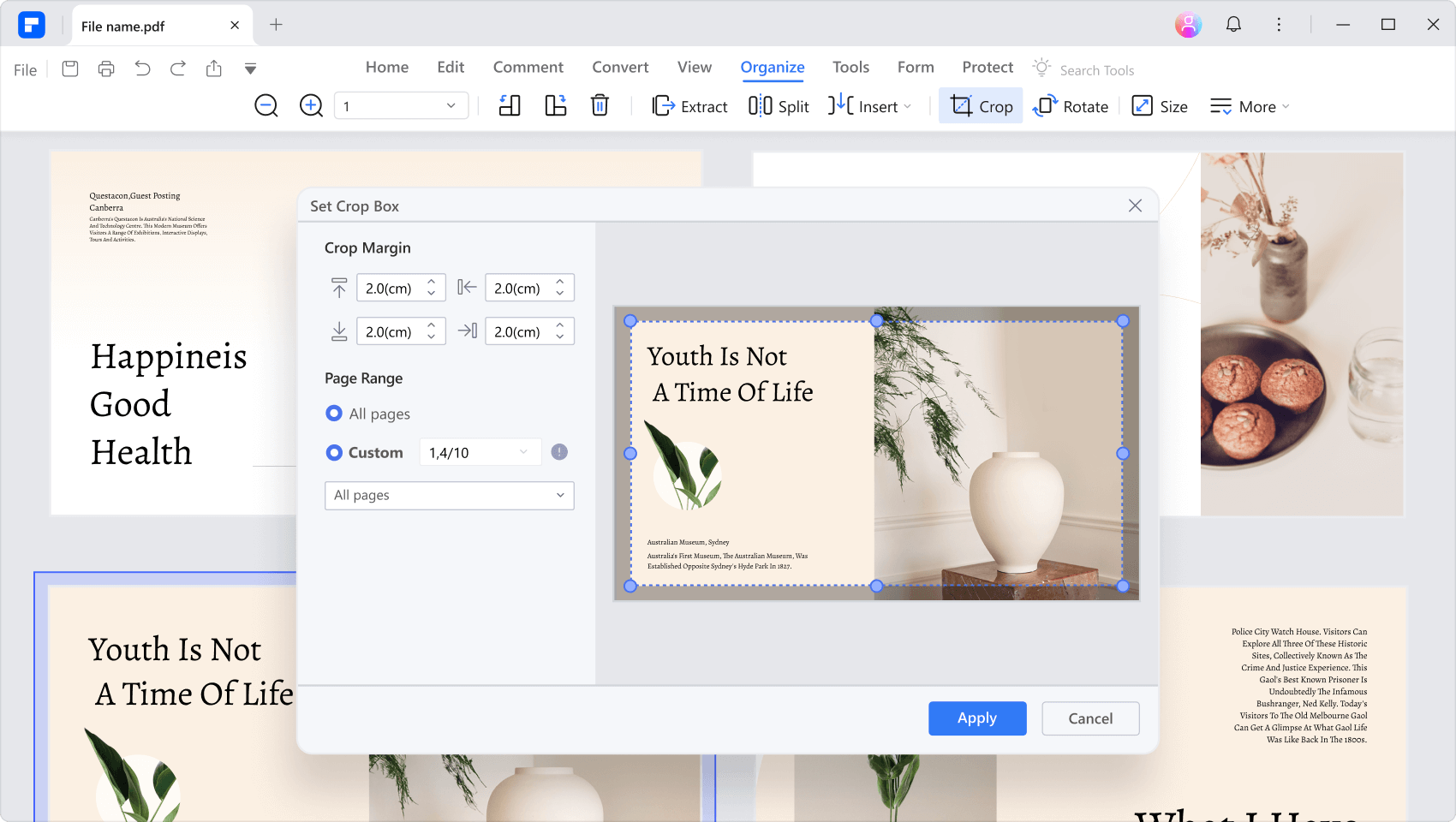Close the Set Crop Box dialog
This screenshot has width=1456, height=822.
click(1135, 205)
